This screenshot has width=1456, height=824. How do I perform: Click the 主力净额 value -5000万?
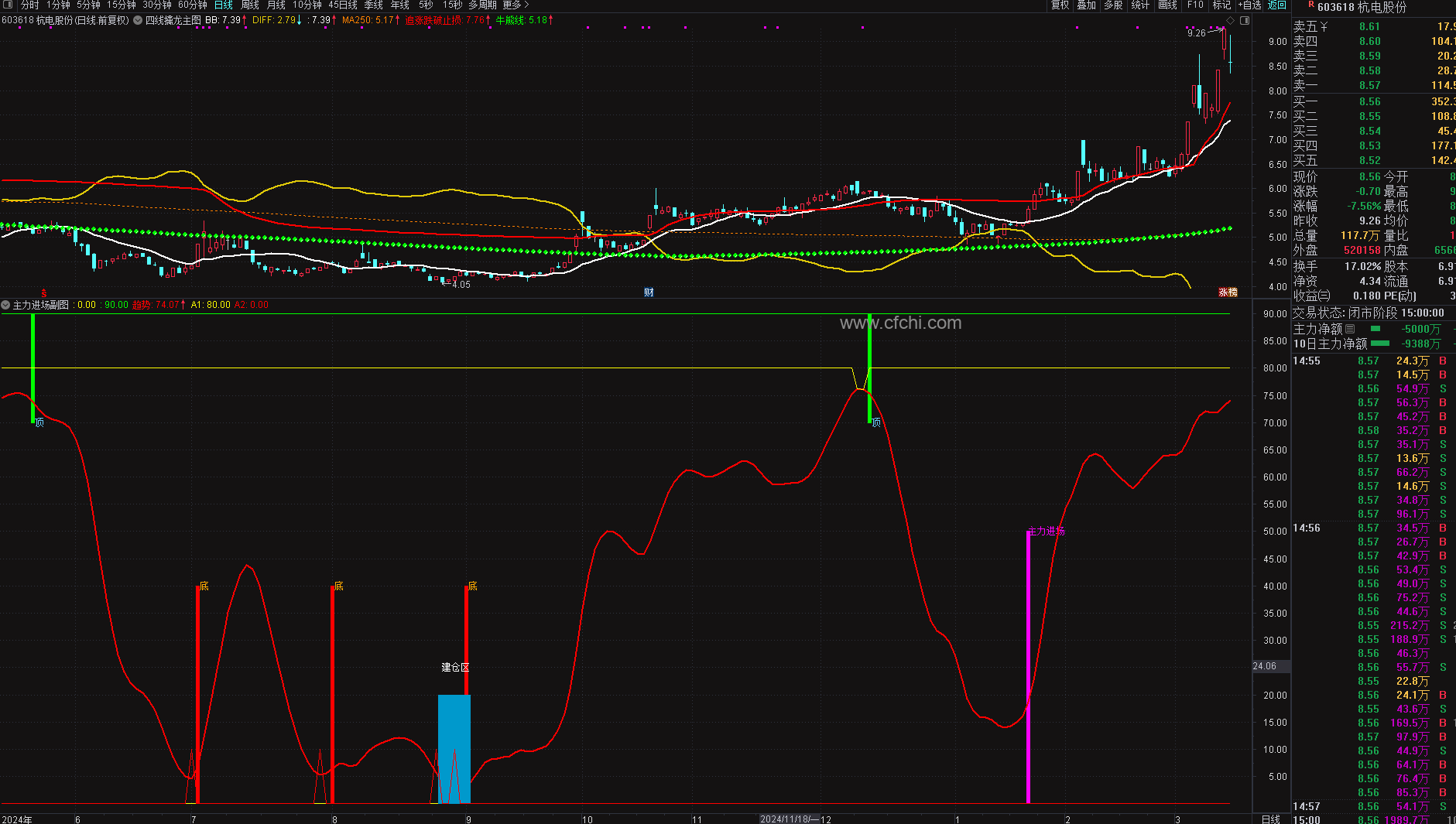1420,329
